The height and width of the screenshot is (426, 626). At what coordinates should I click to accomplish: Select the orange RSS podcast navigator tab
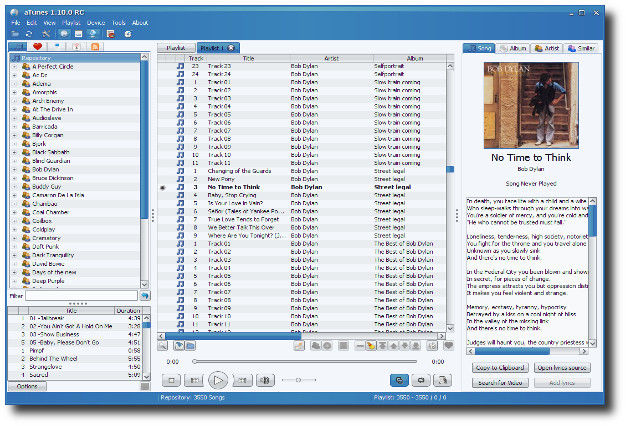(95, 47)
